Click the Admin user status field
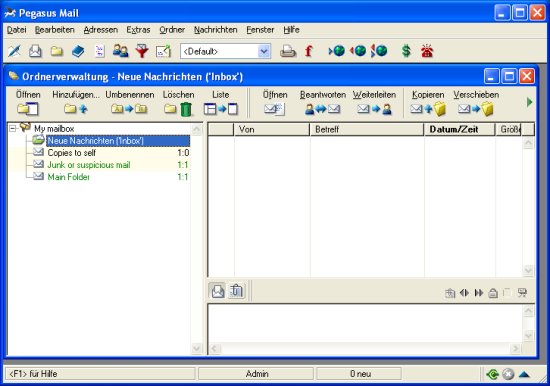Viewport: 550px width, 386px height. point(257,374)
